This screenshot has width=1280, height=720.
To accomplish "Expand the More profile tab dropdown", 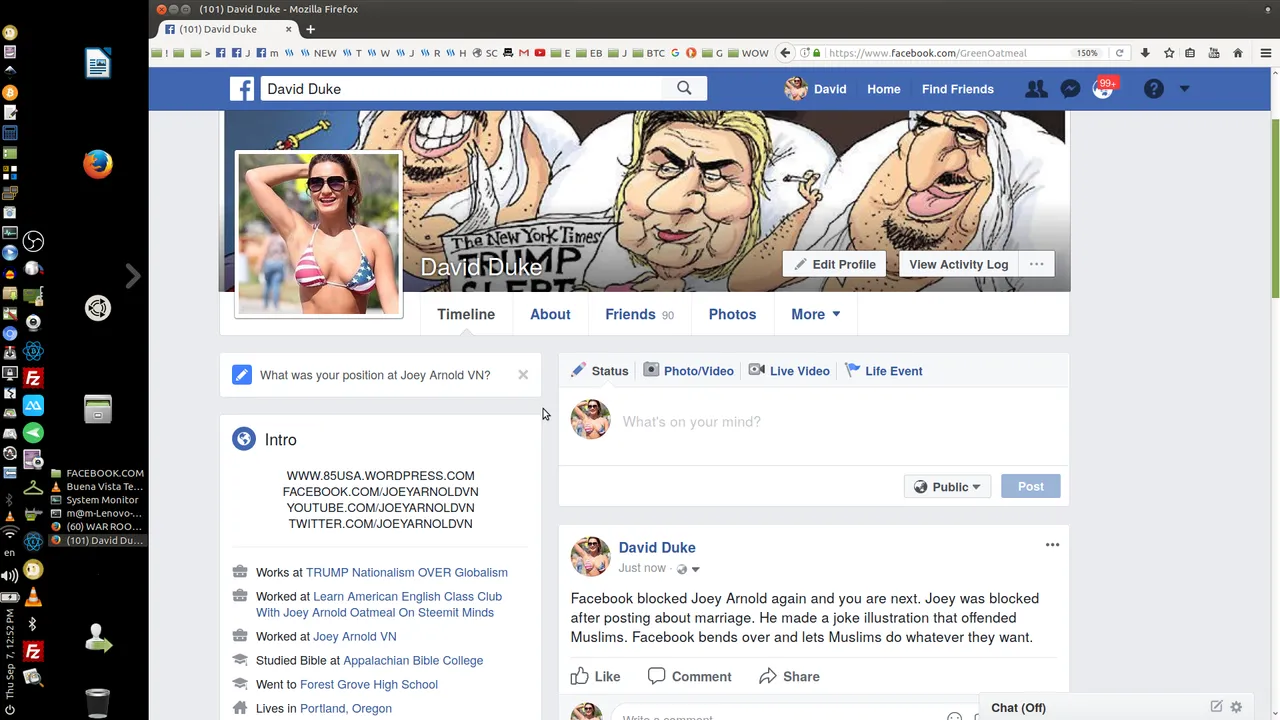I will (815, 314).
